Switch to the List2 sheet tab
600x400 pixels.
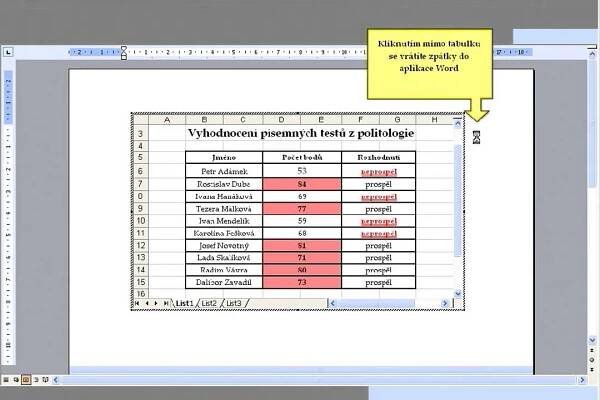pyautogui.click(x=208, y=303)
